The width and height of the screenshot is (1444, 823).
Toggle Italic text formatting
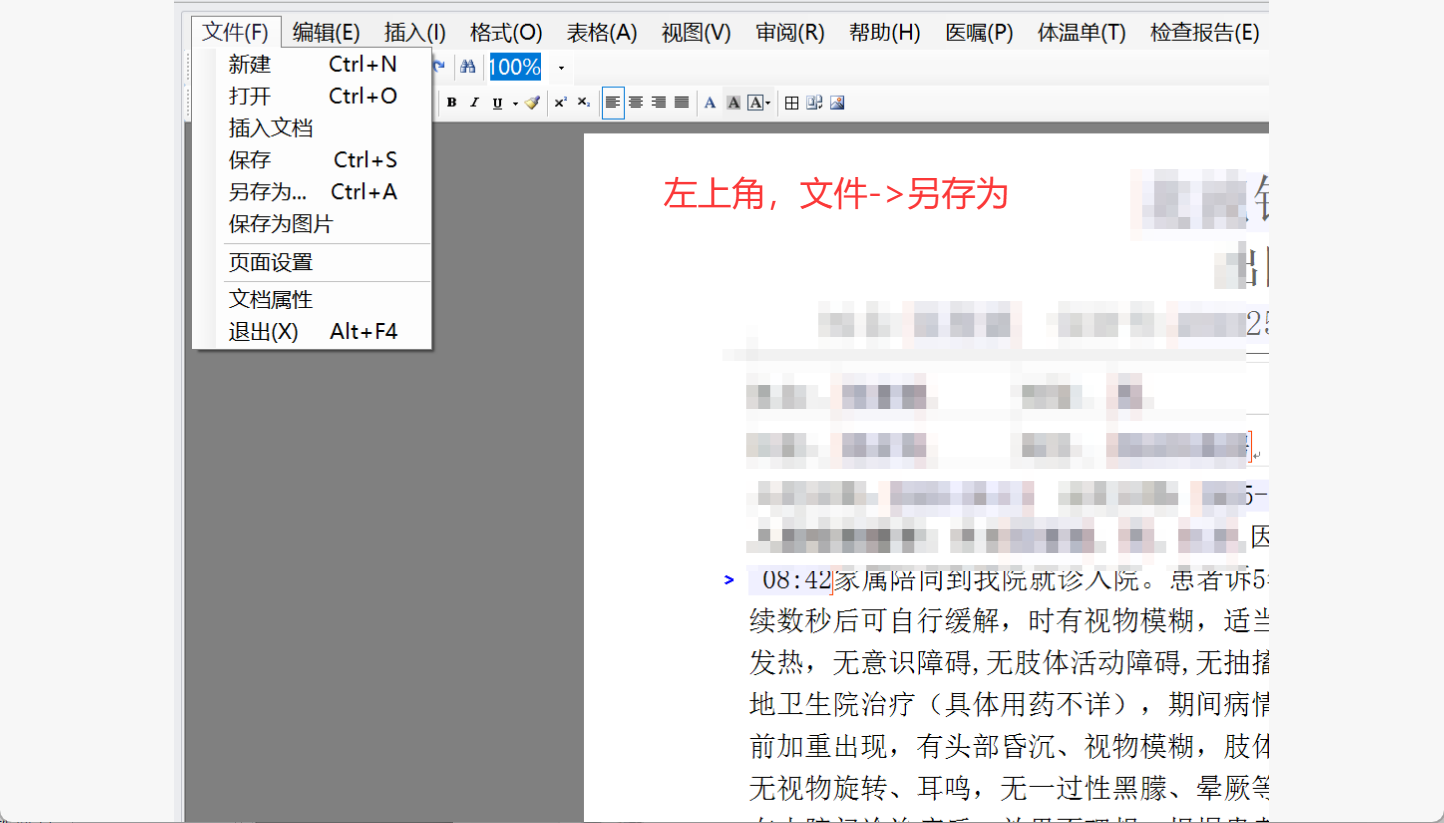(x=474, y=103)
